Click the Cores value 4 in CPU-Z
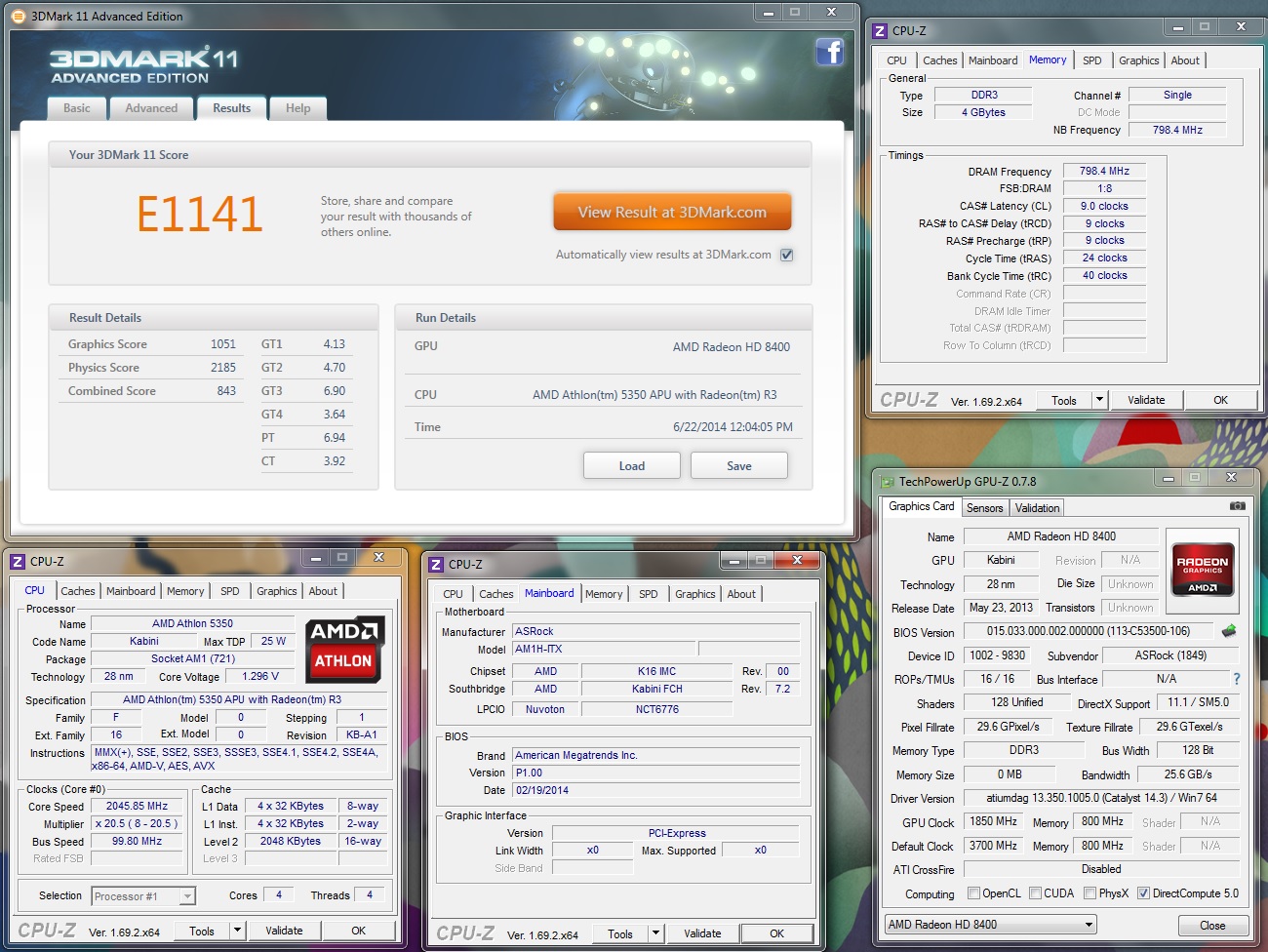This screenshot has height=952, width=1268. pyautogui.click(x=279, y=894)
